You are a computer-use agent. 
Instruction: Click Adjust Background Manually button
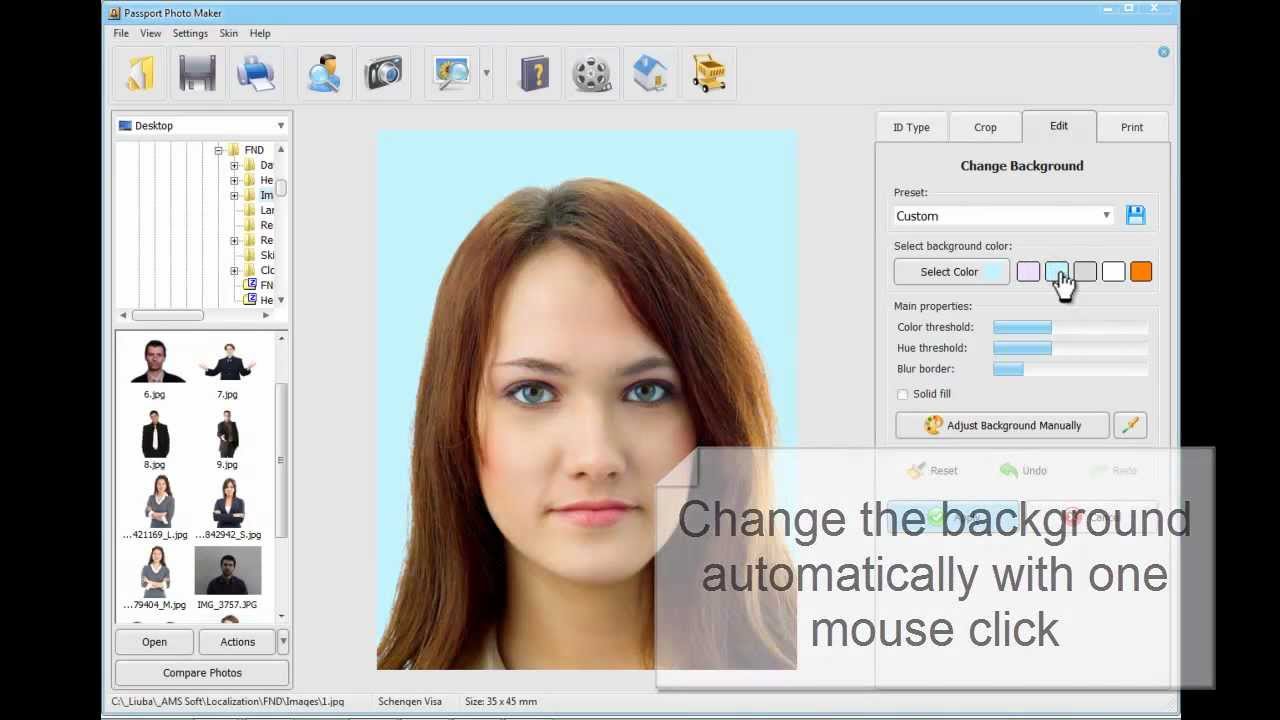tap(1002, 425)
